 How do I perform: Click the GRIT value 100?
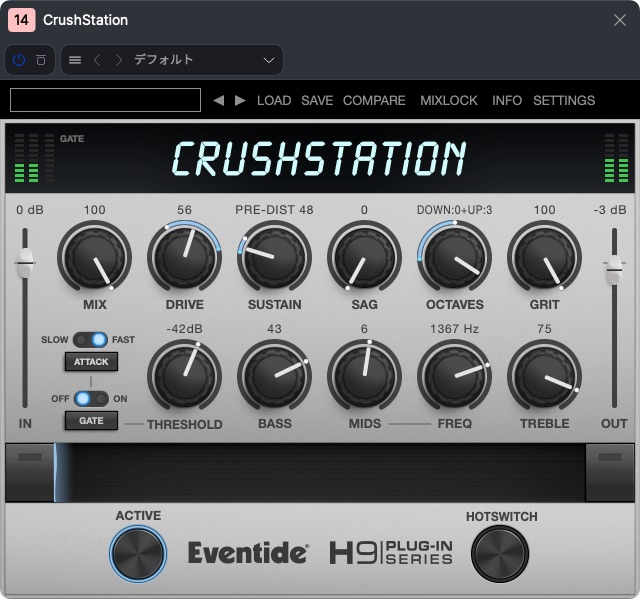(544, 210)
